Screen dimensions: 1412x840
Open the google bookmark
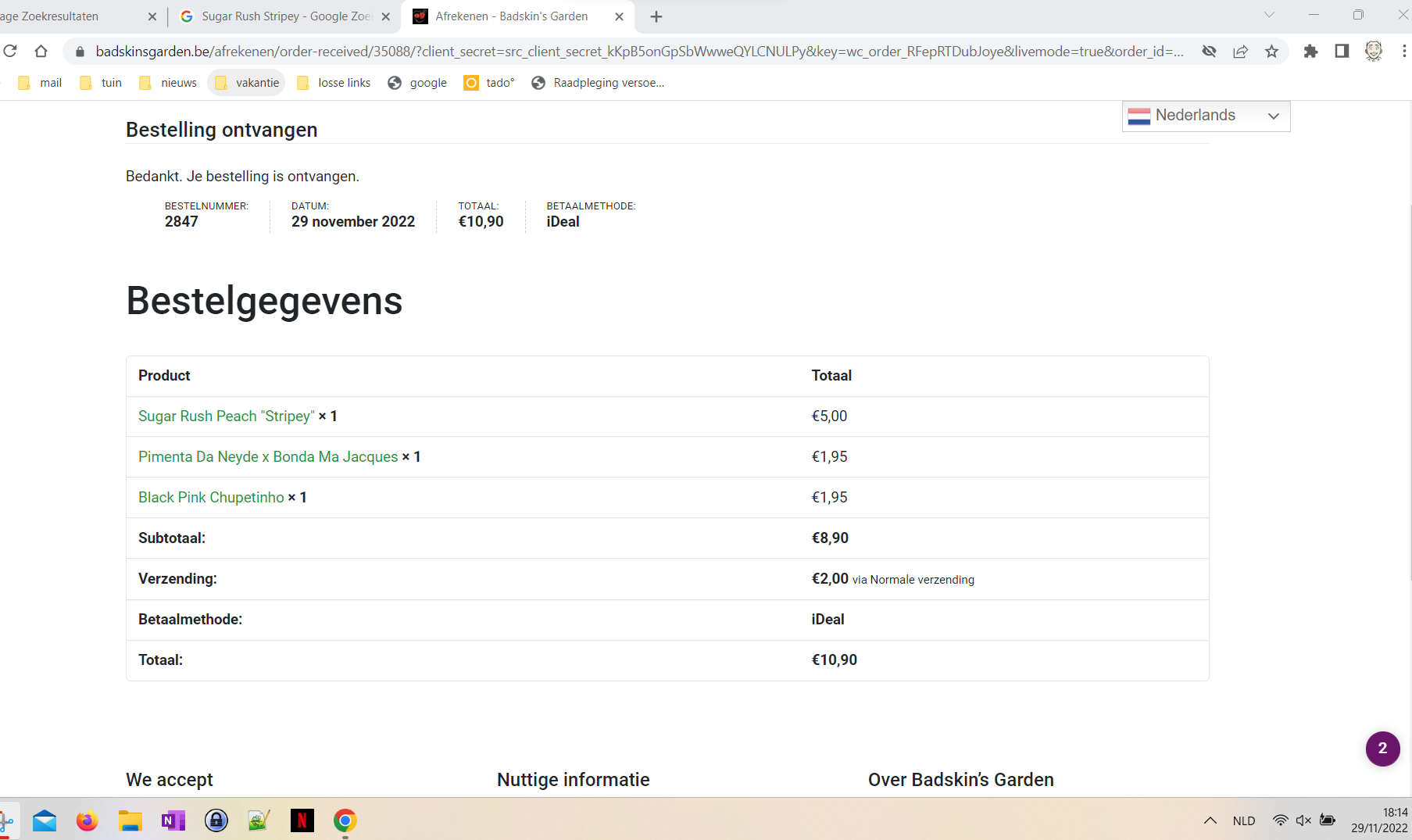click(x=417, y=83)
